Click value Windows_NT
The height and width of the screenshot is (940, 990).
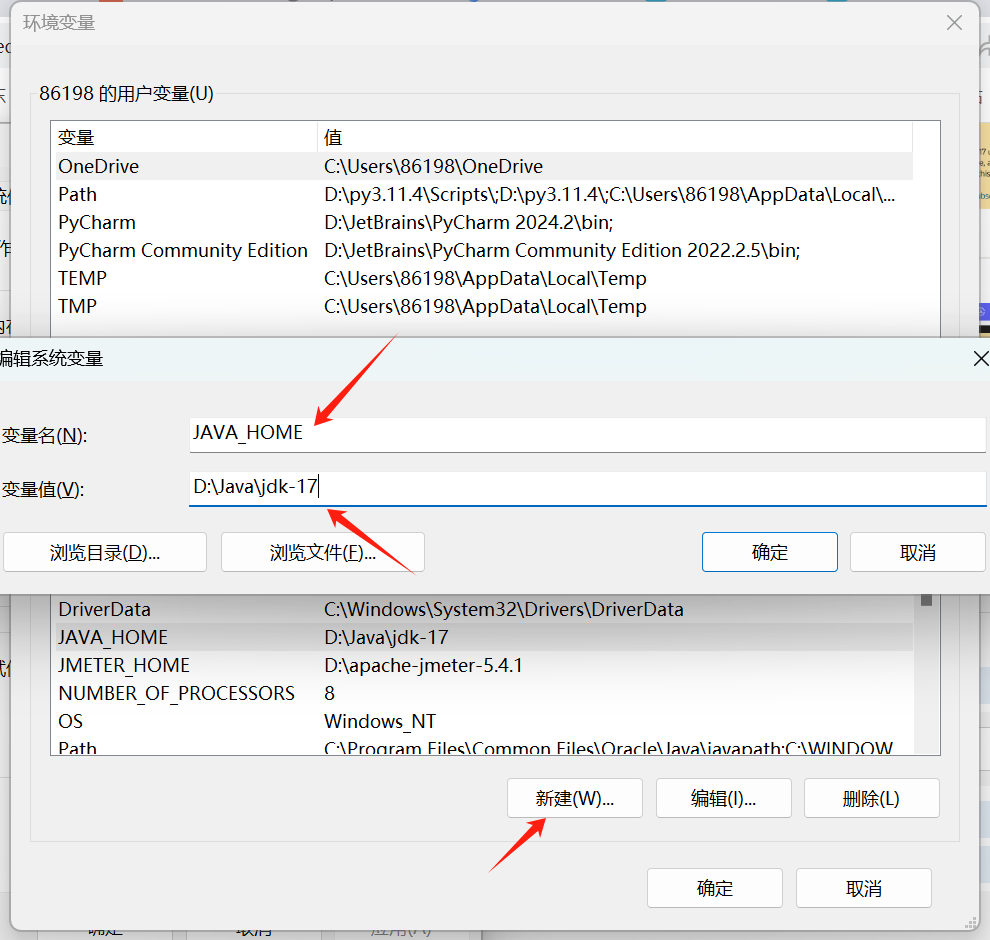point(379,721)
